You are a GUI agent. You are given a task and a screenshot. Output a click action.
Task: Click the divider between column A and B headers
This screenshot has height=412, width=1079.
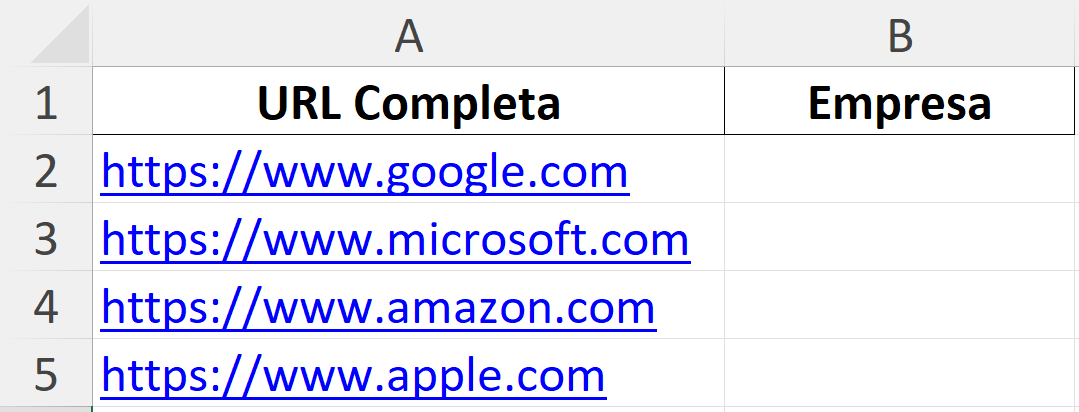[724, 34]
